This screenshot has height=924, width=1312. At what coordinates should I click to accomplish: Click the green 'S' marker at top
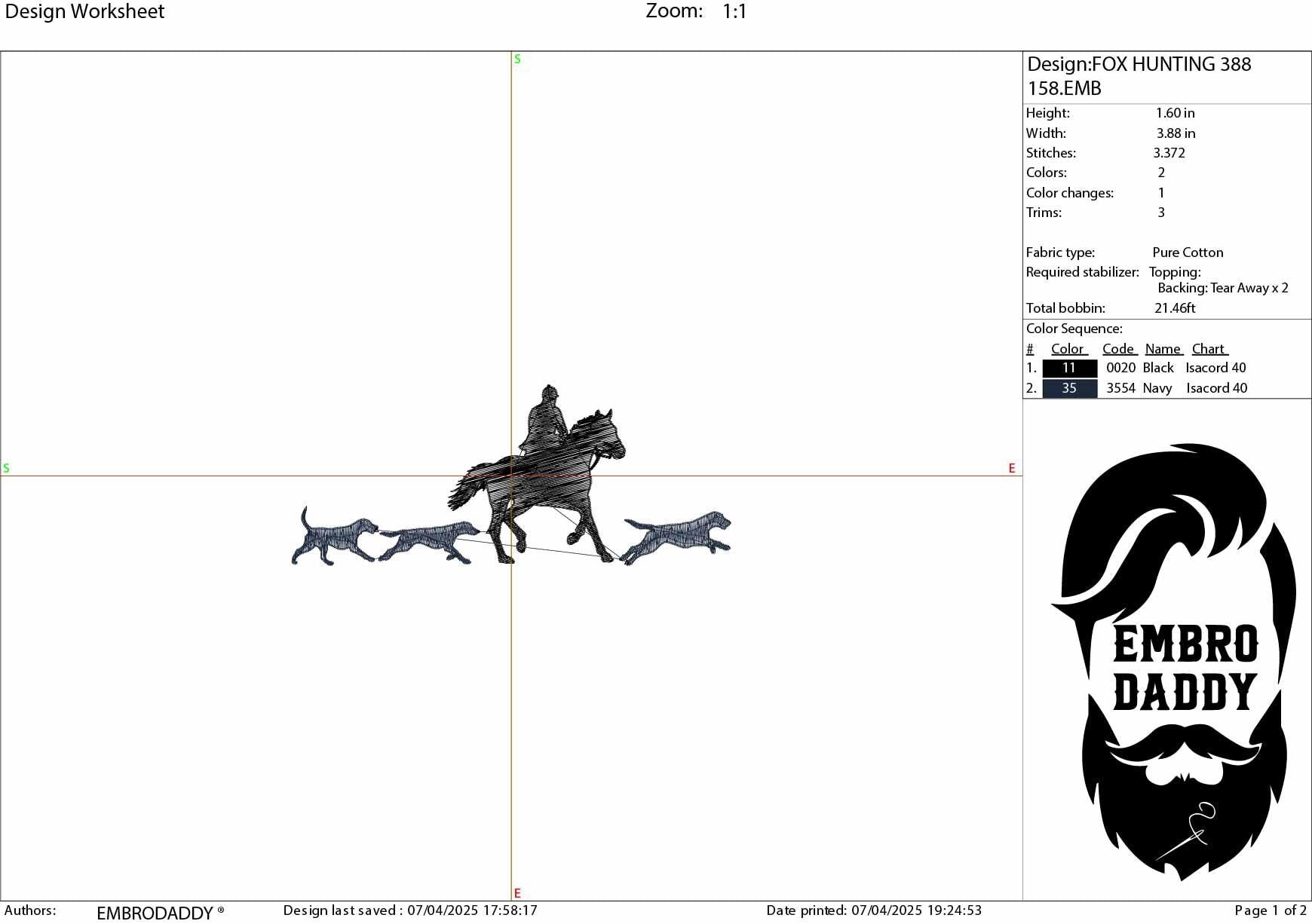[x=517, y=59]
